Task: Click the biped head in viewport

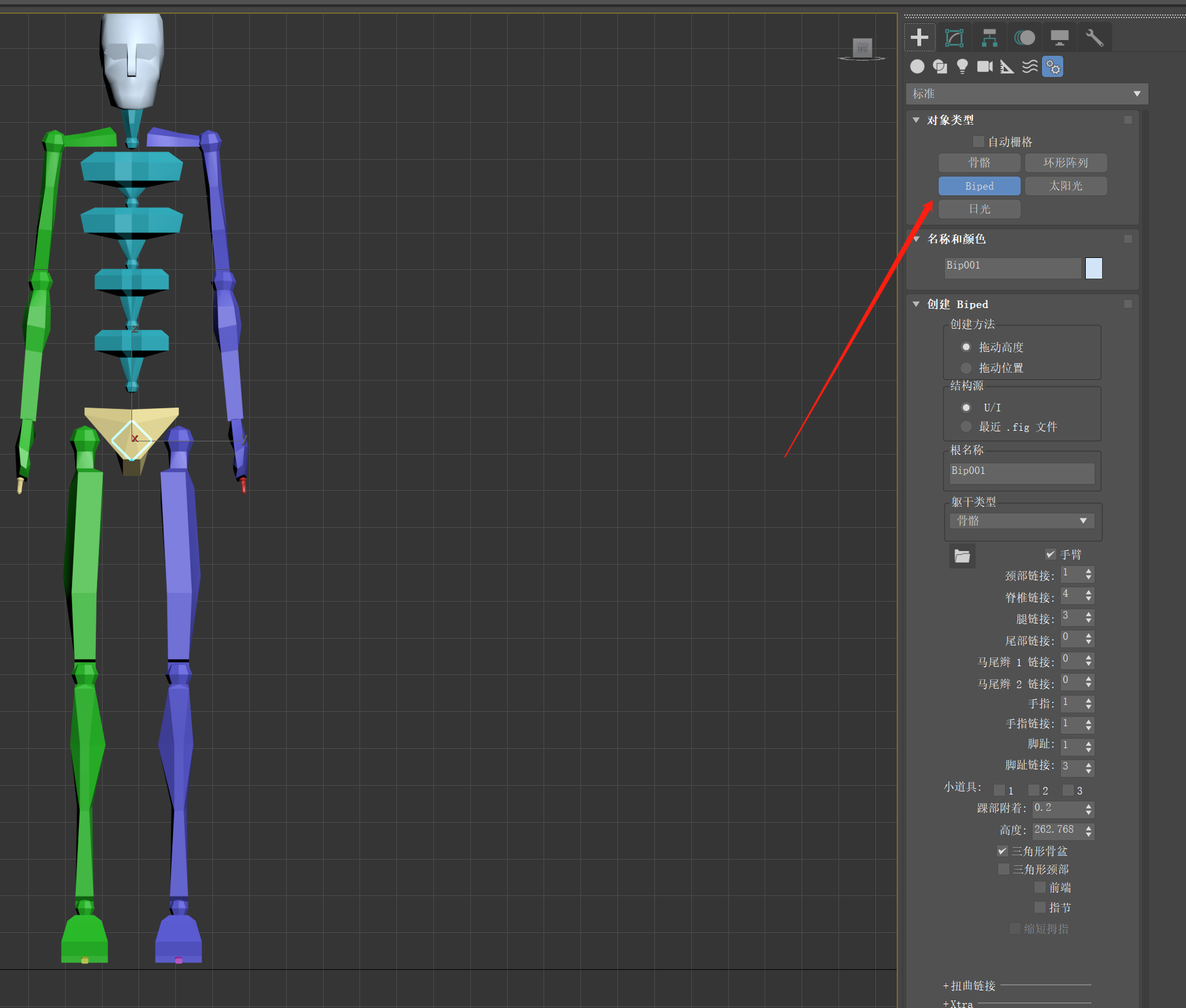Action: [x=132, y=61]
